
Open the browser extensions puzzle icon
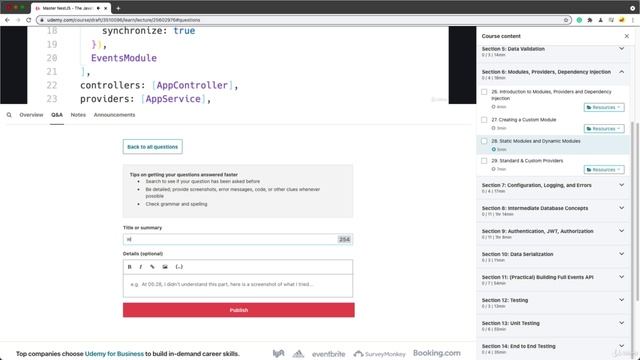point(590,20)
